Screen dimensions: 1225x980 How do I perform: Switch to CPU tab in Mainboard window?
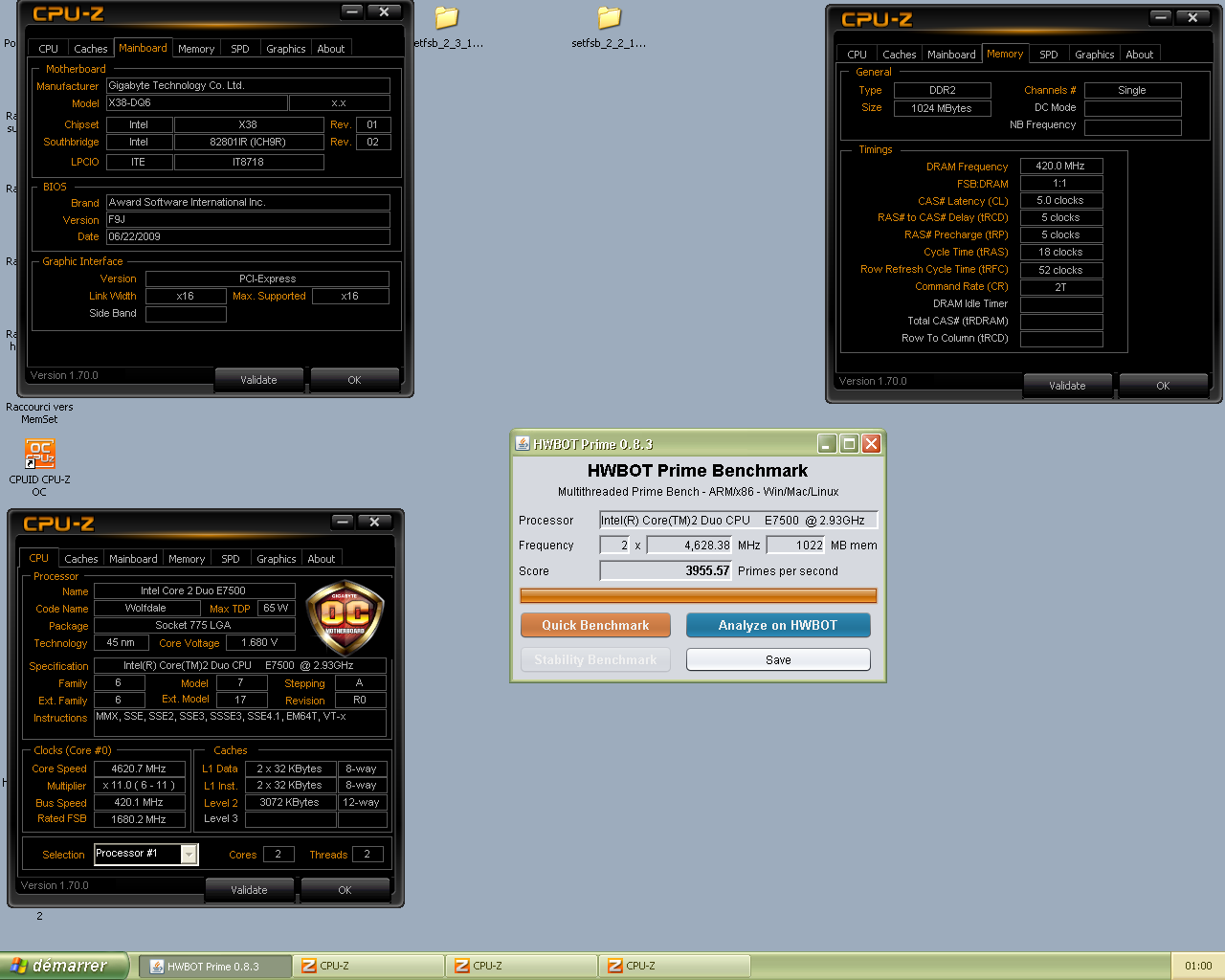point(49,49)
